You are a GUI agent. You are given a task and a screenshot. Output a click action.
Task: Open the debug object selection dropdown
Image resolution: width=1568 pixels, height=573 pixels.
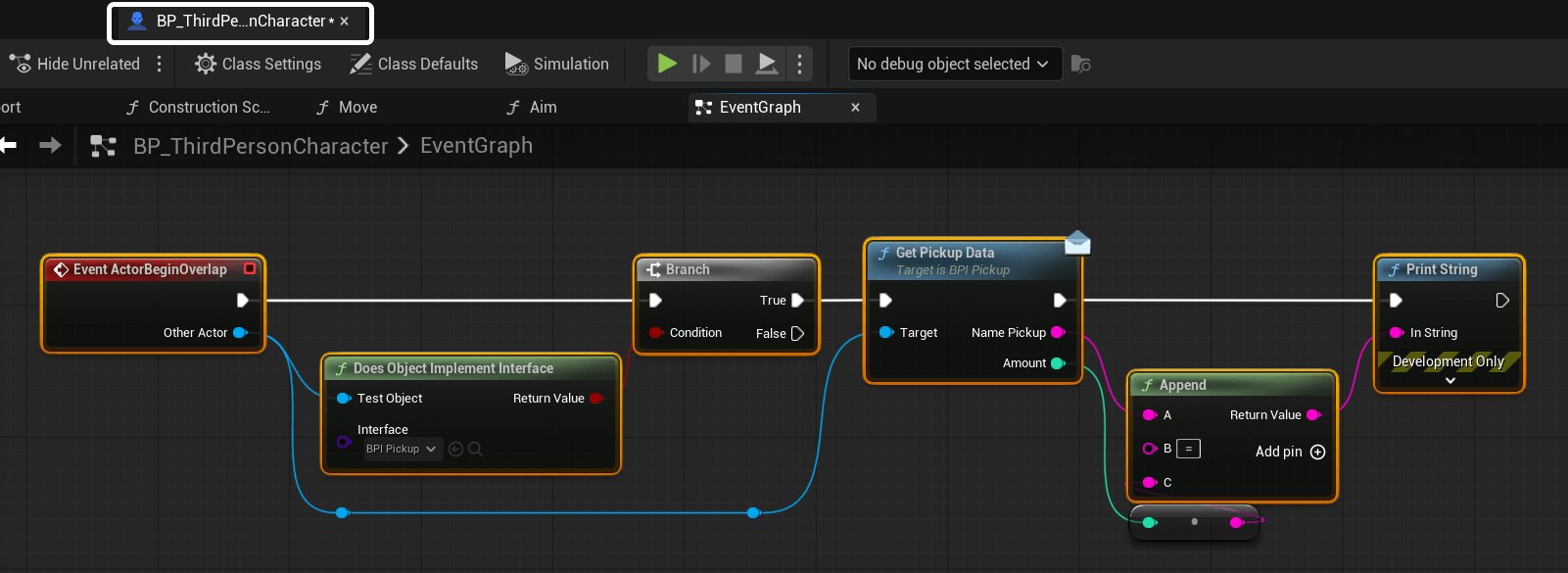tap(952, 64)
